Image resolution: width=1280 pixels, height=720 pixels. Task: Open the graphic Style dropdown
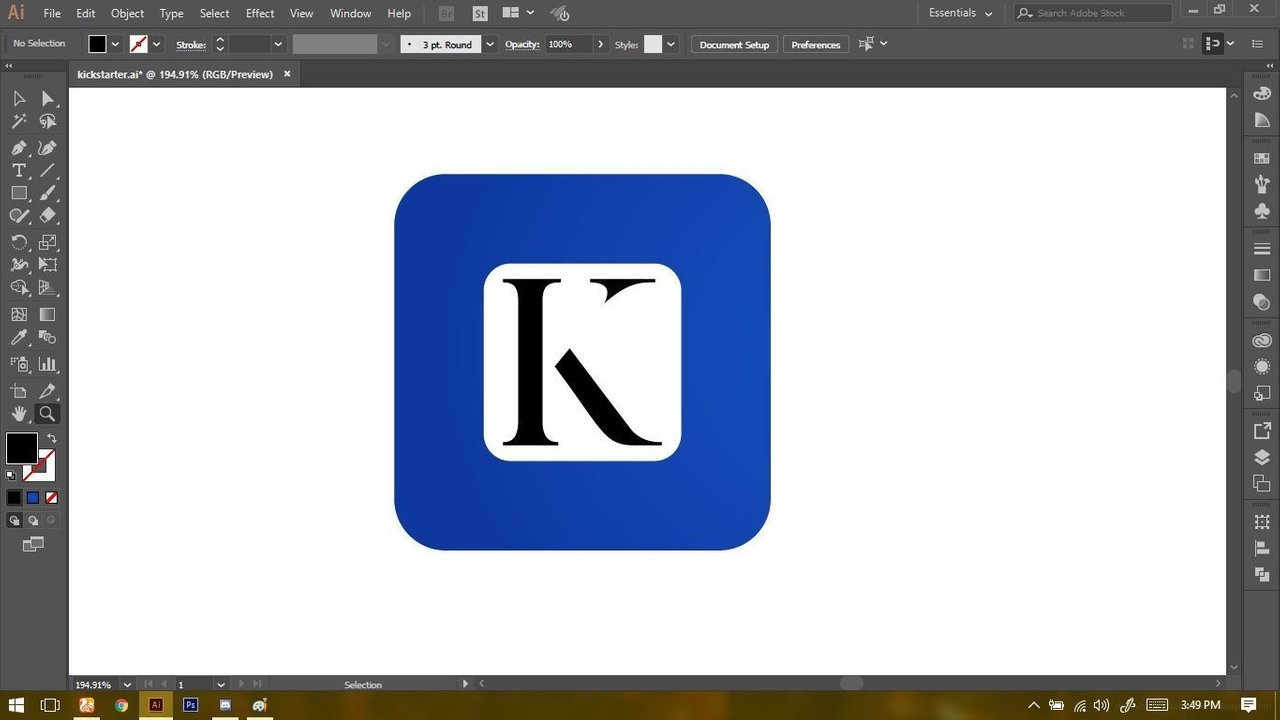point(671,44)
